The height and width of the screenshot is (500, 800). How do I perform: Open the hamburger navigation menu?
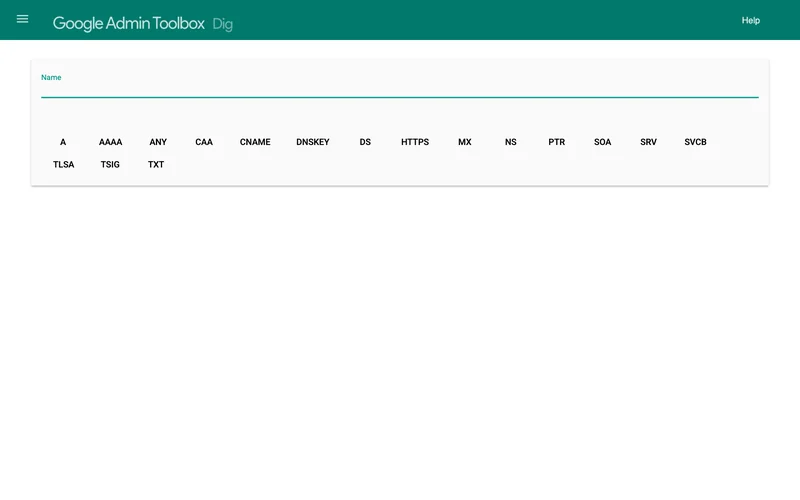click(x=22, y=19)
